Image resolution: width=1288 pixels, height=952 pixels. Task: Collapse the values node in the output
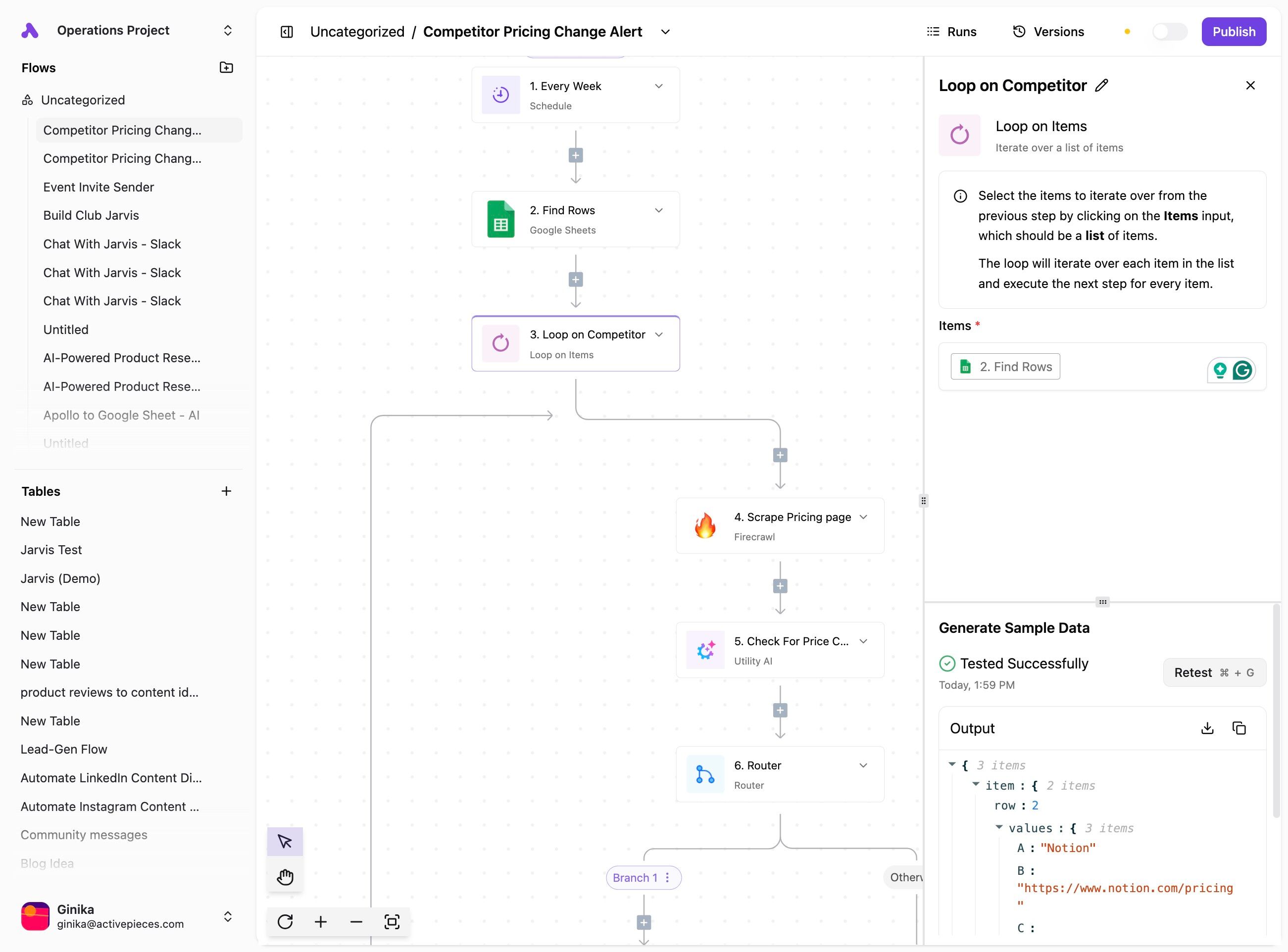999,827
